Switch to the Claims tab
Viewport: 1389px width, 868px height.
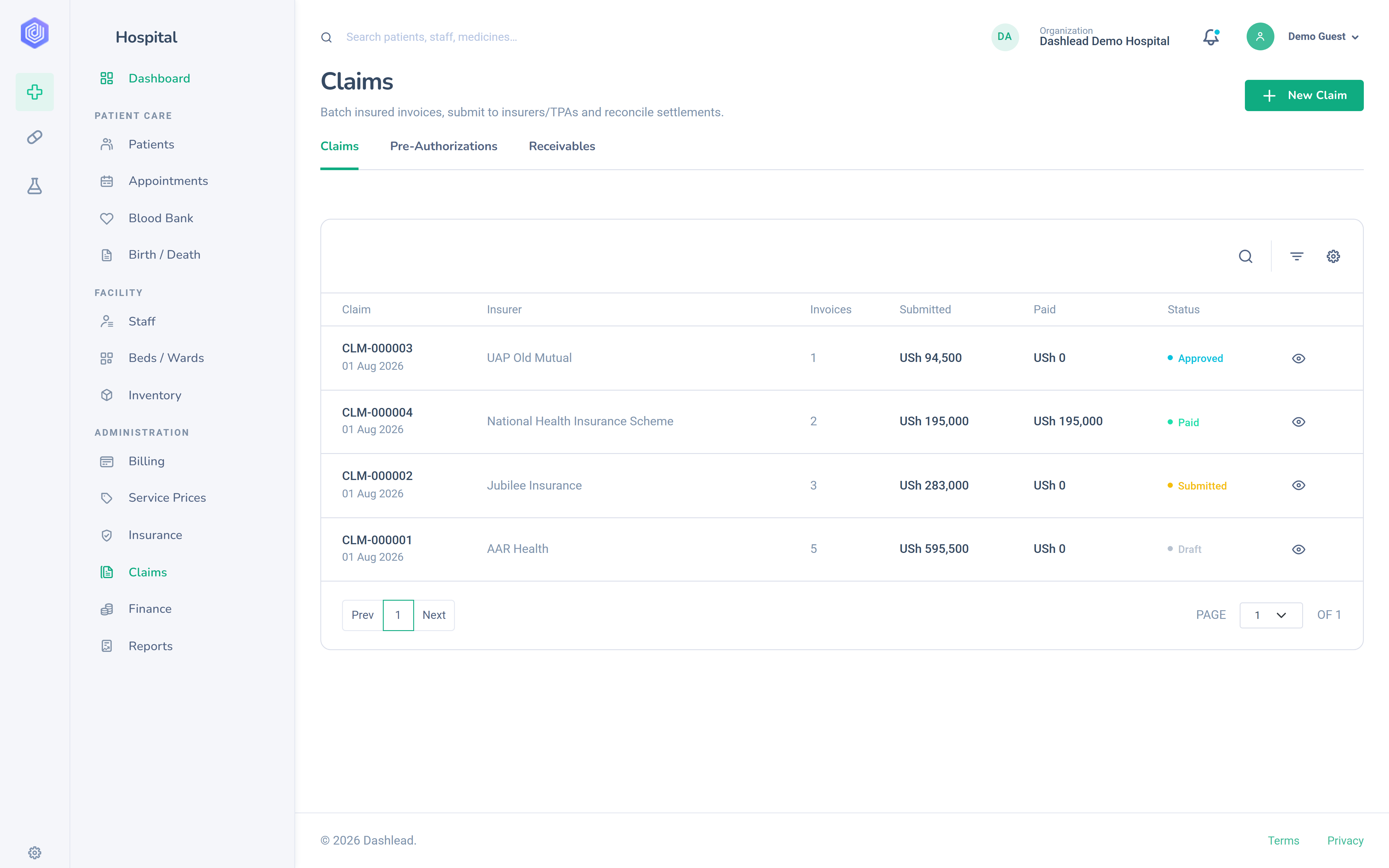click(x=339, y=146)
